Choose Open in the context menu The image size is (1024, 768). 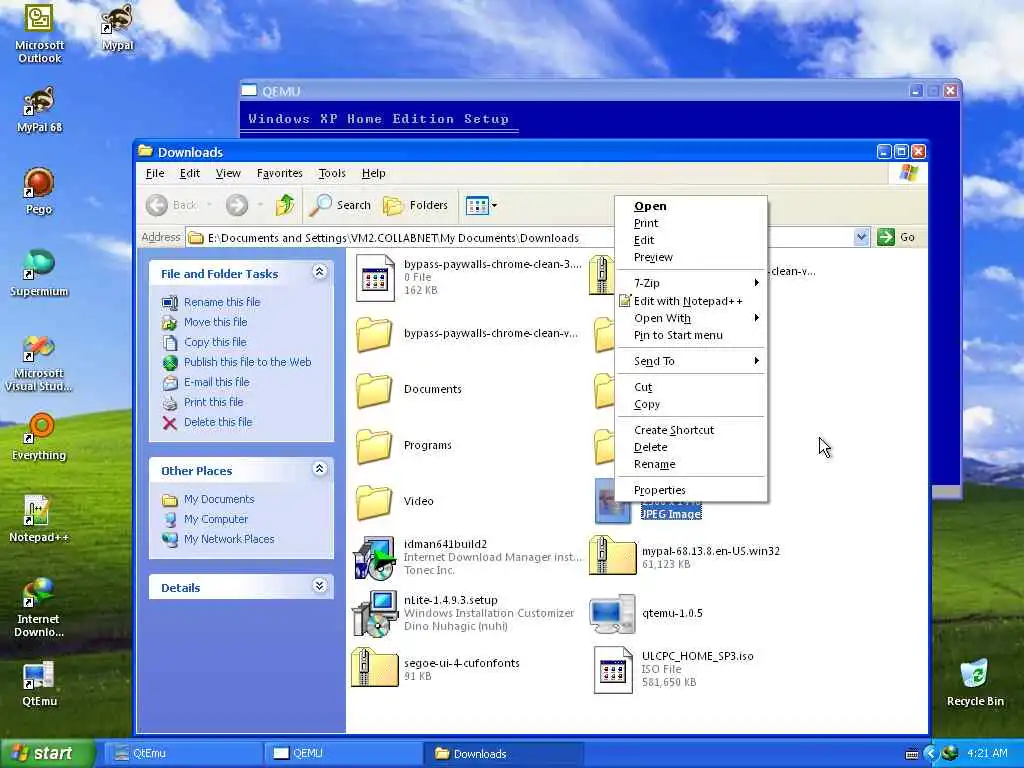(691, 206)
